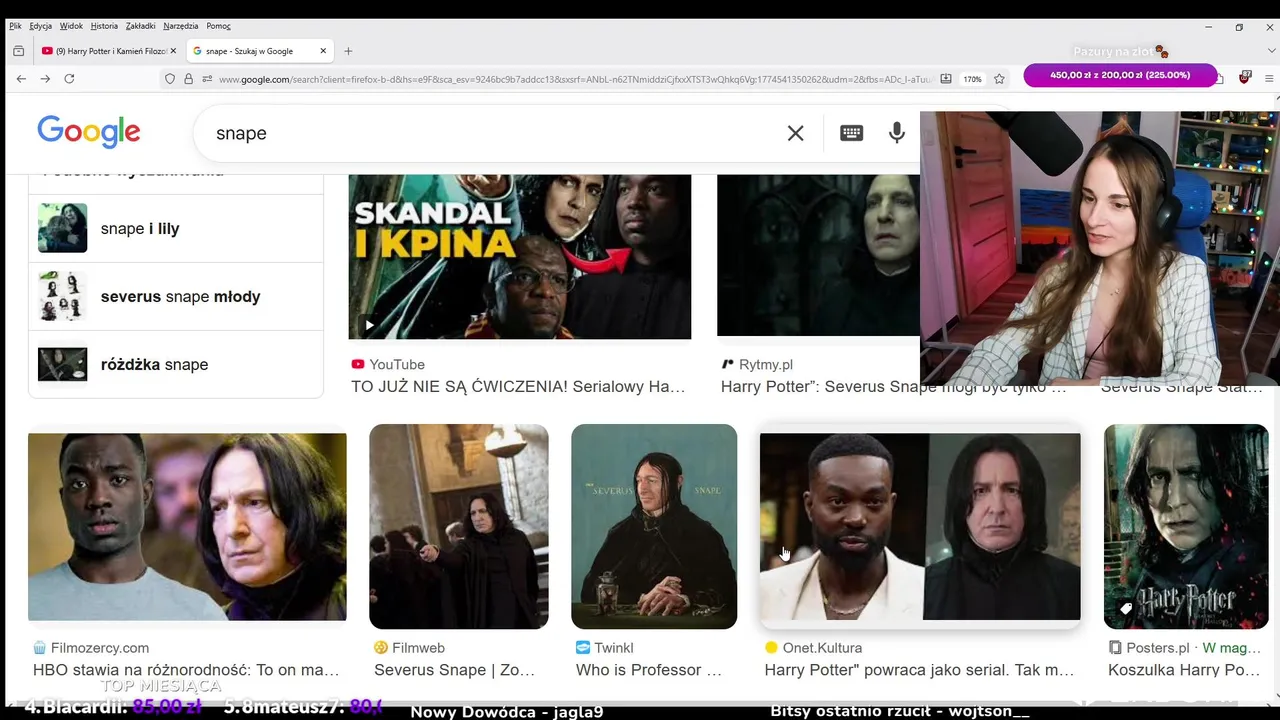Start Google voice search microphone
This screenshot has height=720, width=1280.
pyautogui.click(x=897, y=133)
